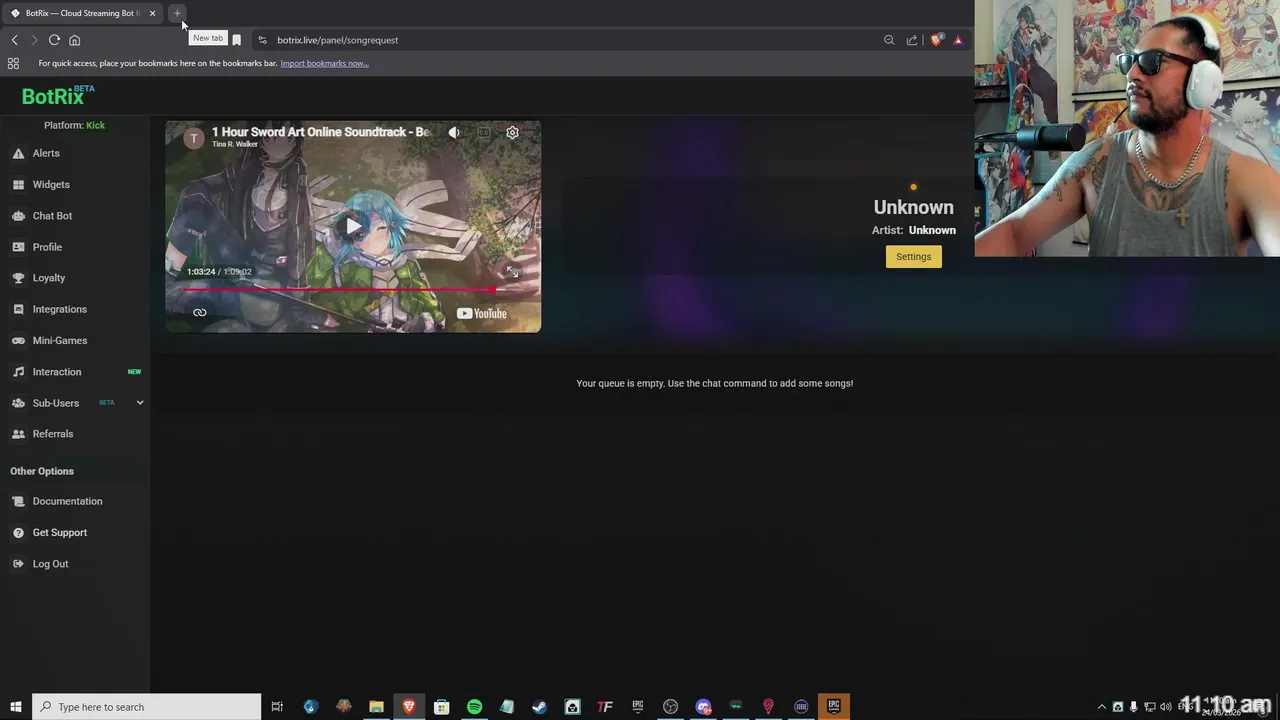The height and width of the screenshot is (720, 1280).
Task: Go to Chat Bot settings
Action: coord(52,216)
